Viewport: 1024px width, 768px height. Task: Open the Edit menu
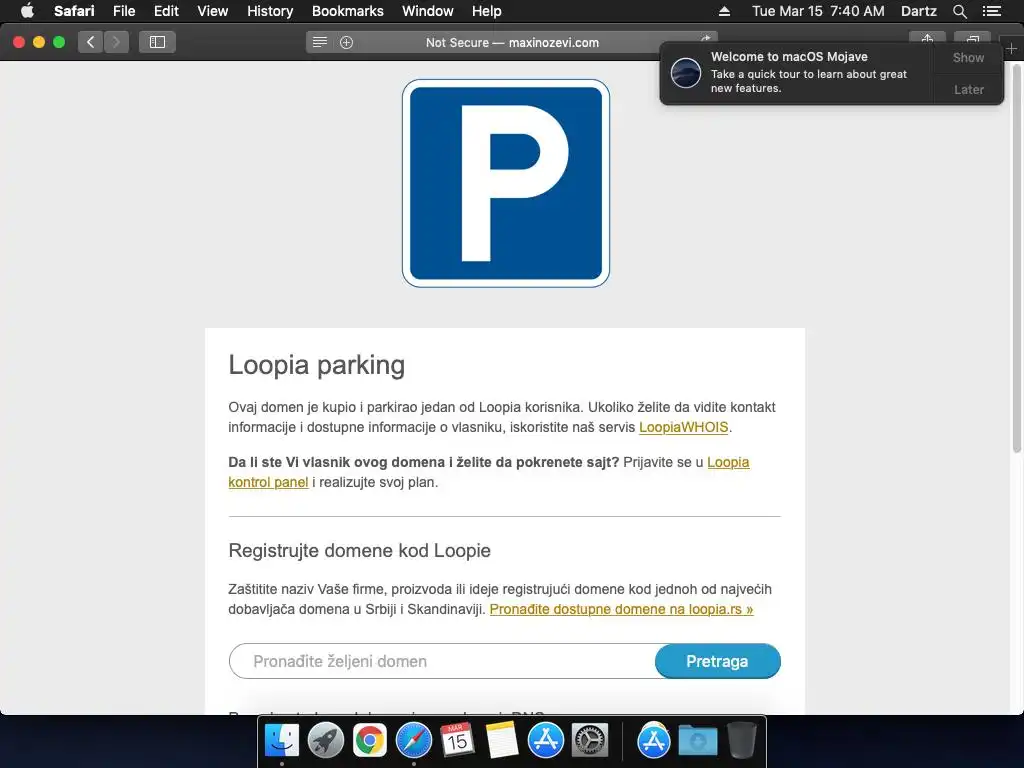pyautogui.click(x=166, y=11)
